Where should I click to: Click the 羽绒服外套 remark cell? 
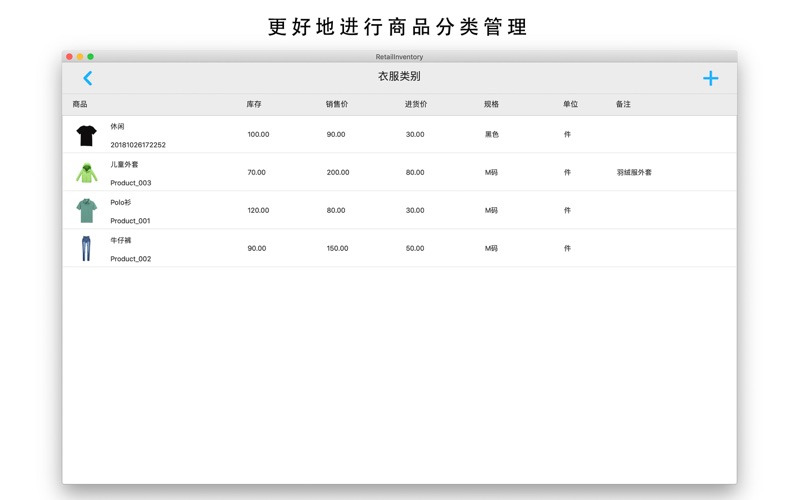point(634,172)
